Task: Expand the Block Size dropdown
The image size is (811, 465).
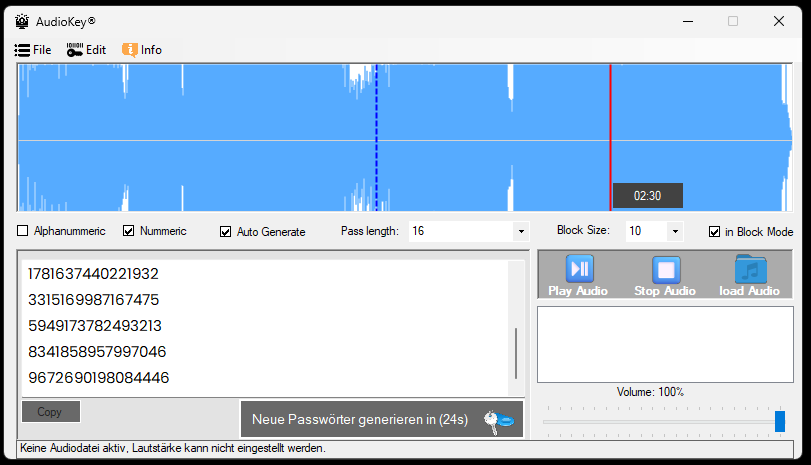Action: (x=675, y=231)
